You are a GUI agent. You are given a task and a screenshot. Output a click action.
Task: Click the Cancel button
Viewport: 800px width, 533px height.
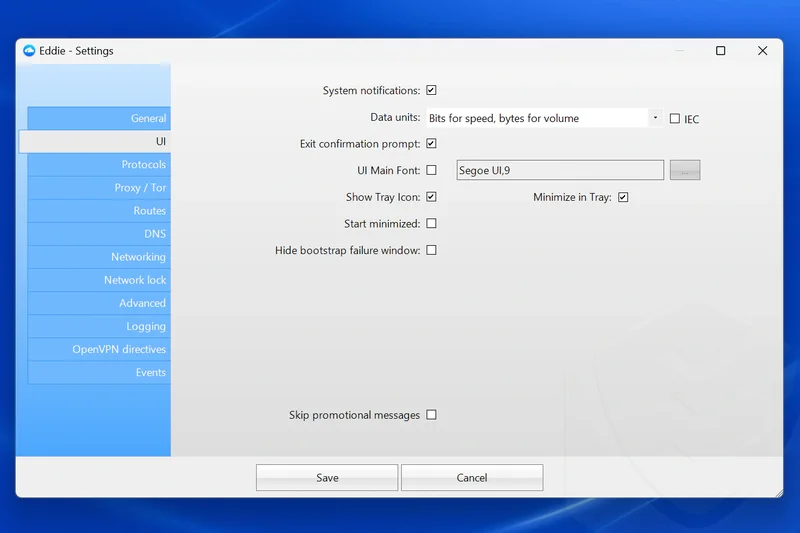pyautogui.click(x=472, y=478)
